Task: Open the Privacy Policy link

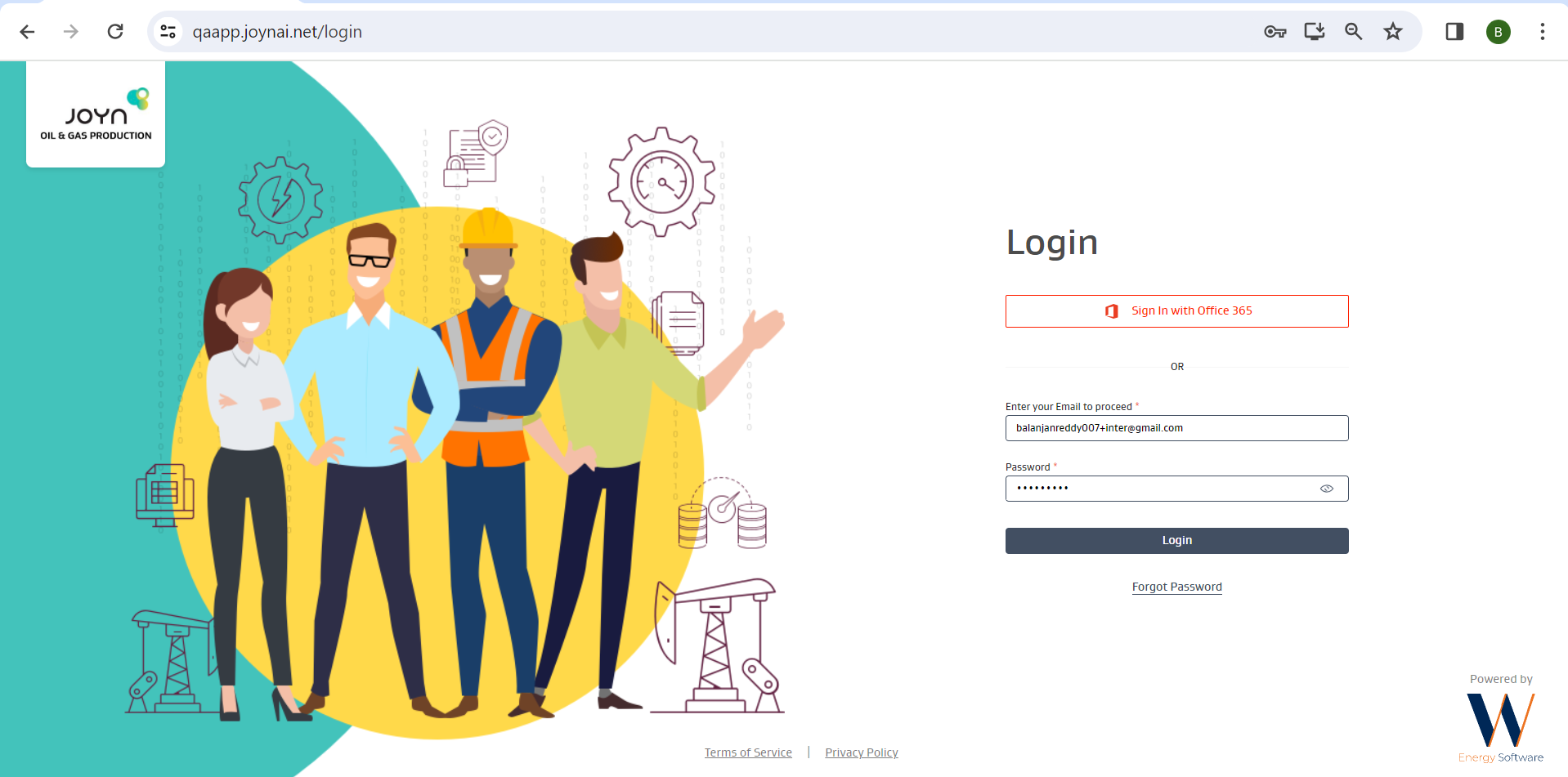Action: 861,752
